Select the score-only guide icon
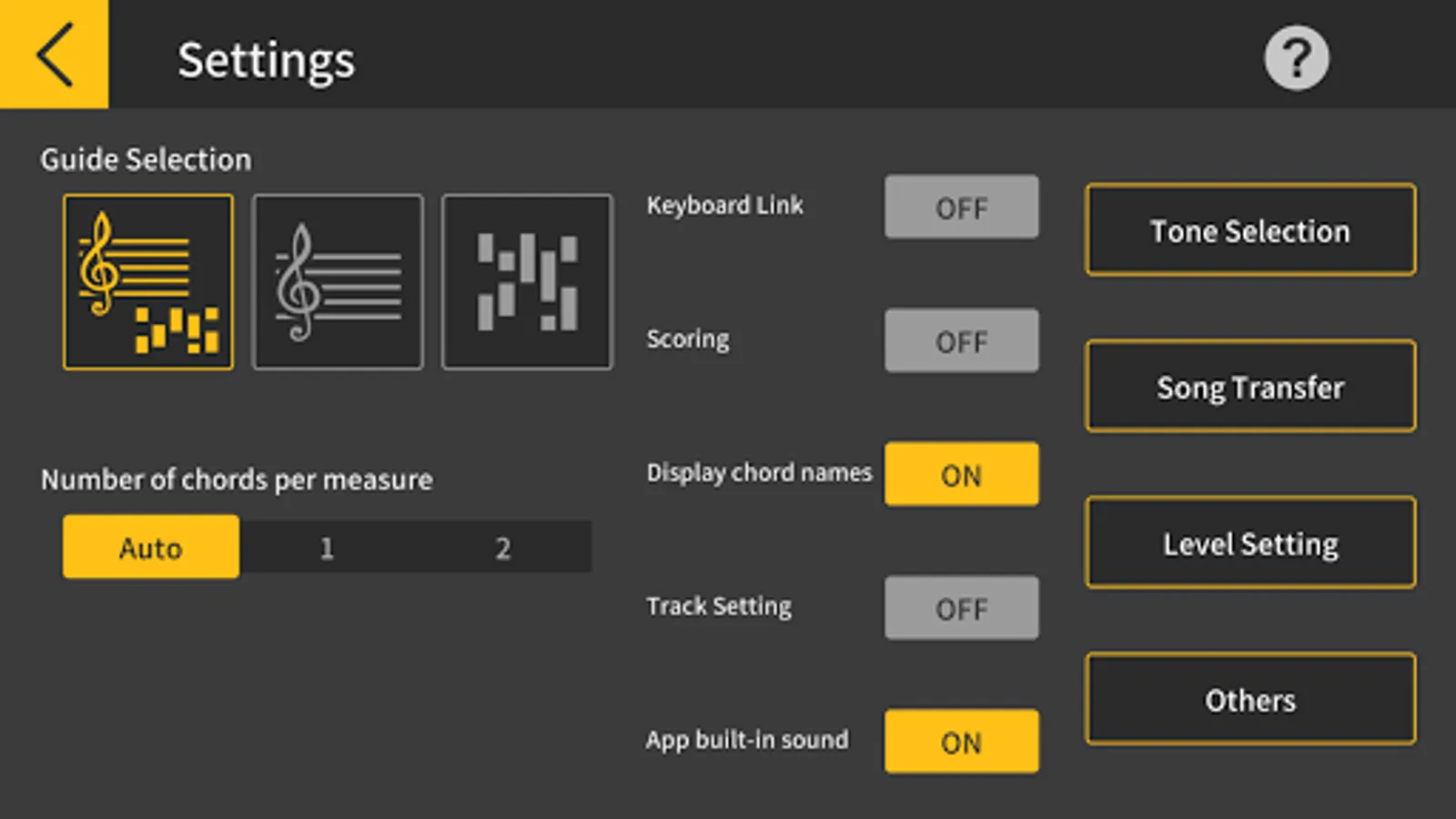The width and height of the screenshot is (1456, 819). [x=338, y=282]
